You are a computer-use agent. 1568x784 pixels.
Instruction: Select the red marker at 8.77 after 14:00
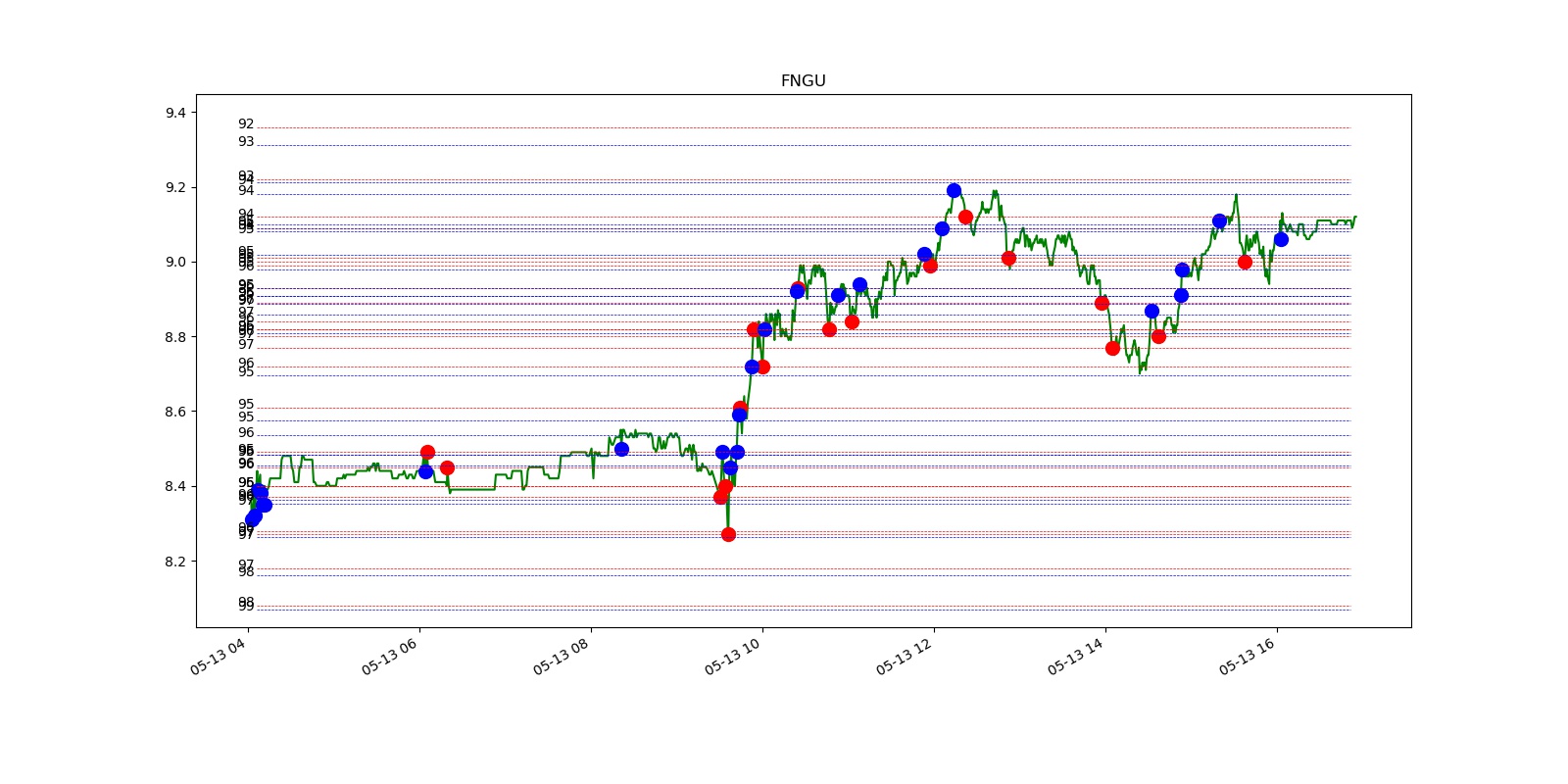[x=1112, y=348]
